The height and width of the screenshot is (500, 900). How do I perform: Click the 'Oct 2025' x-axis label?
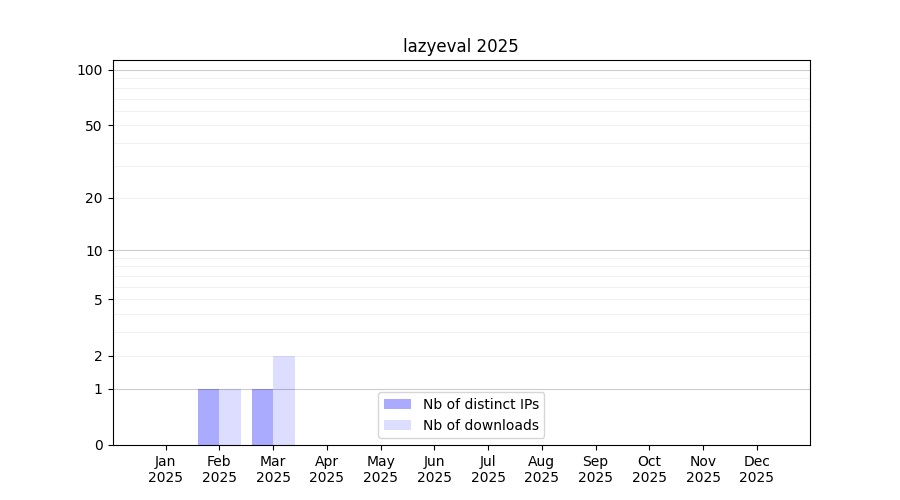pyautogui.click(x=649, y=469)
